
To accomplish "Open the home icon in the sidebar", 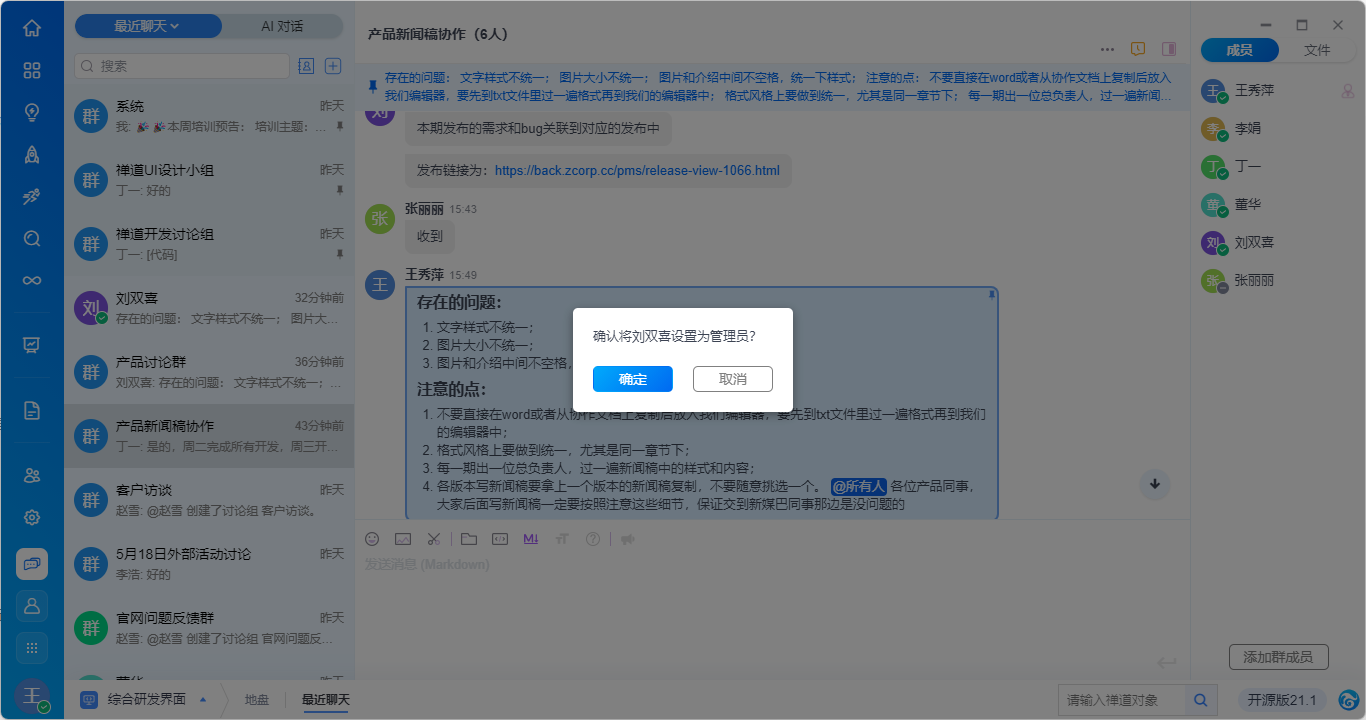I will coord(32,28).
